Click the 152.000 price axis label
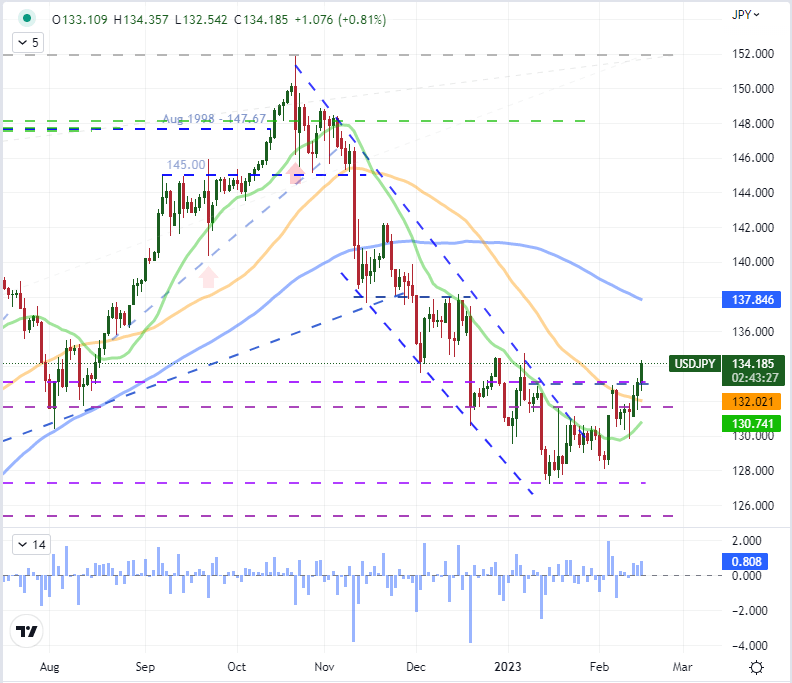This screenshot has width=792, height=683. [753, 54]
